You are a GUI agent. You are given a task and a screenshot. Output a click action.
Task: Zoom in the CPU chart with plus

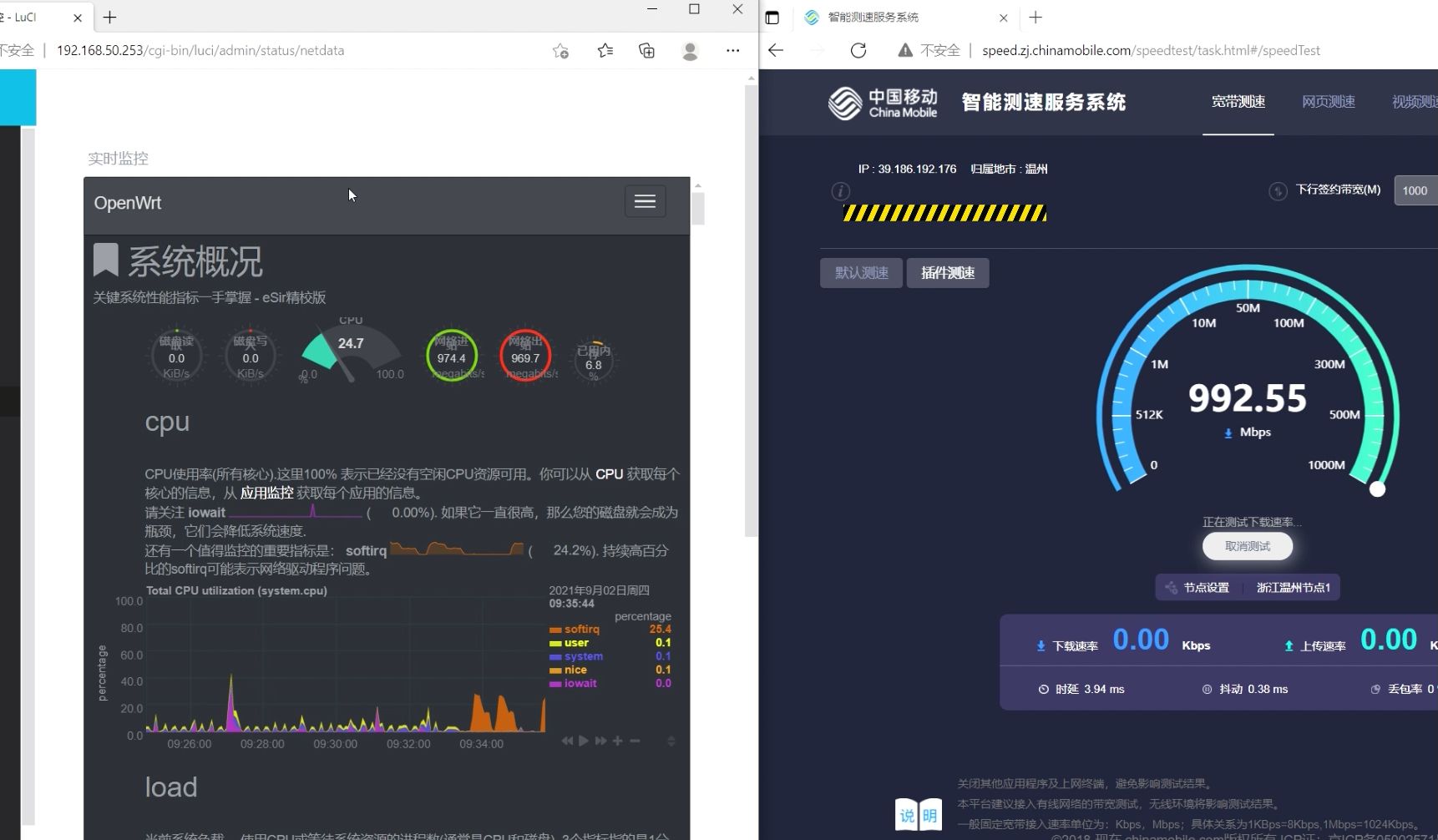(617, 741)
